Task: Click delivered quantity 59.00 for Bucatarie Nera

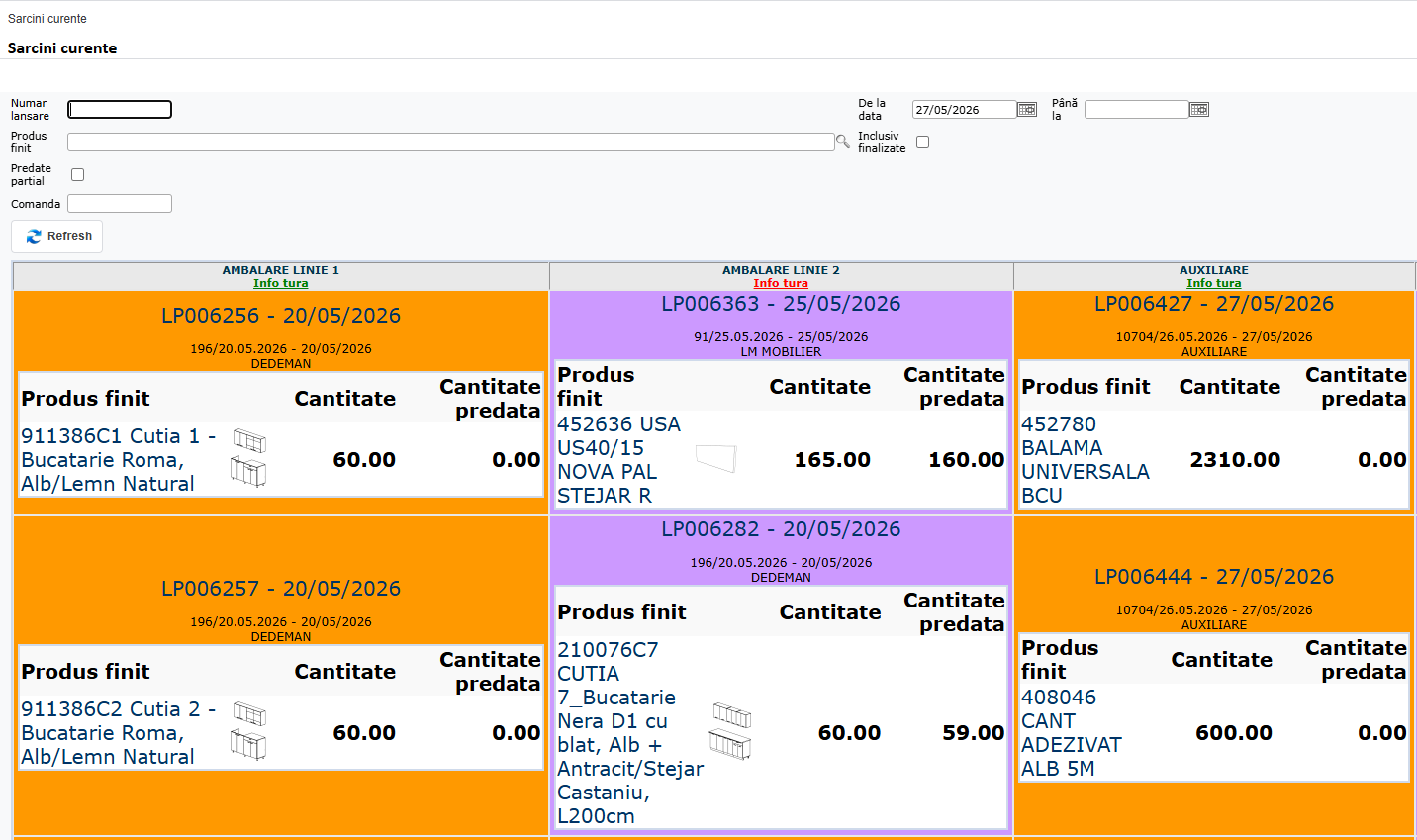Action: point(974,733)
